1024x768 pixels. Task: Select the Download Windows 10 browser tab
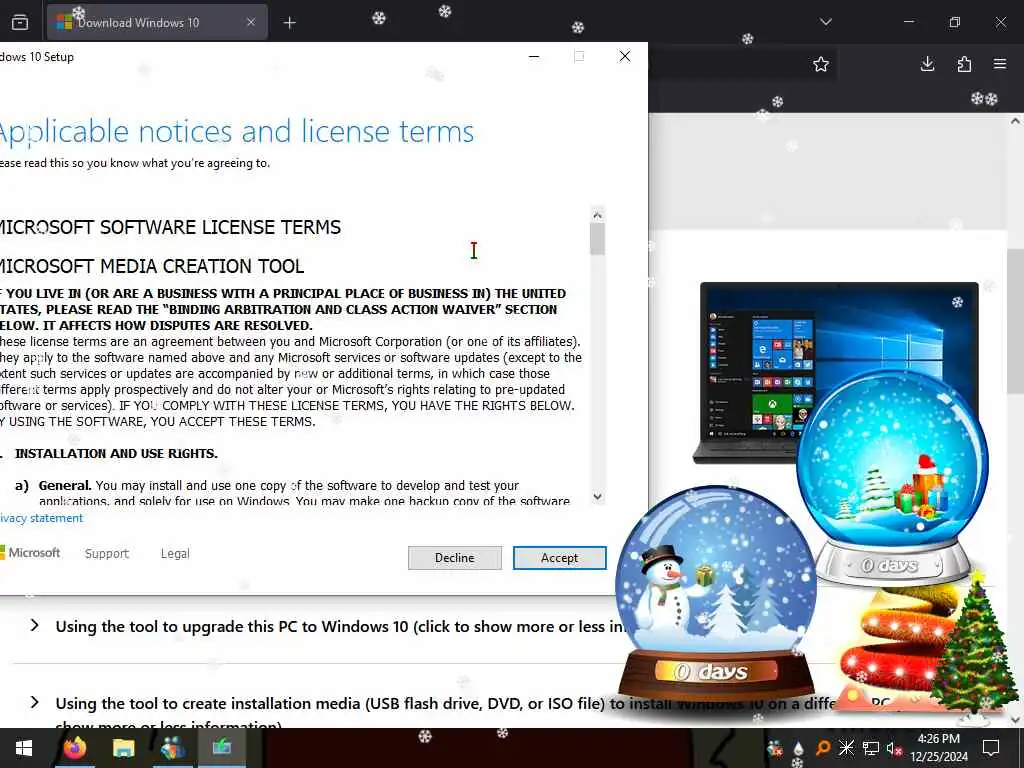pos(157,22)
